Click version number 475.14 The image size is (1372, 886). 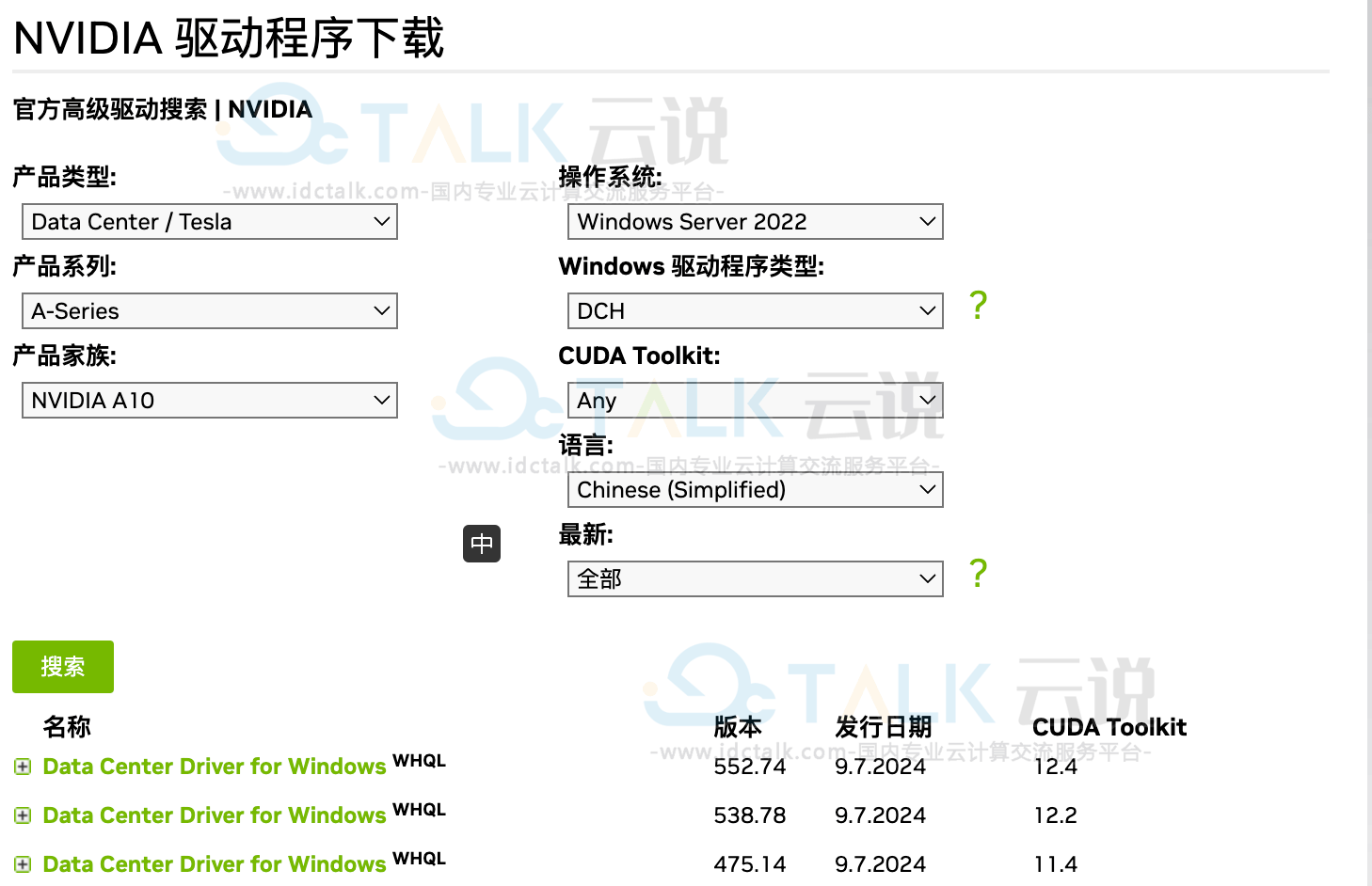coord(750,864)
